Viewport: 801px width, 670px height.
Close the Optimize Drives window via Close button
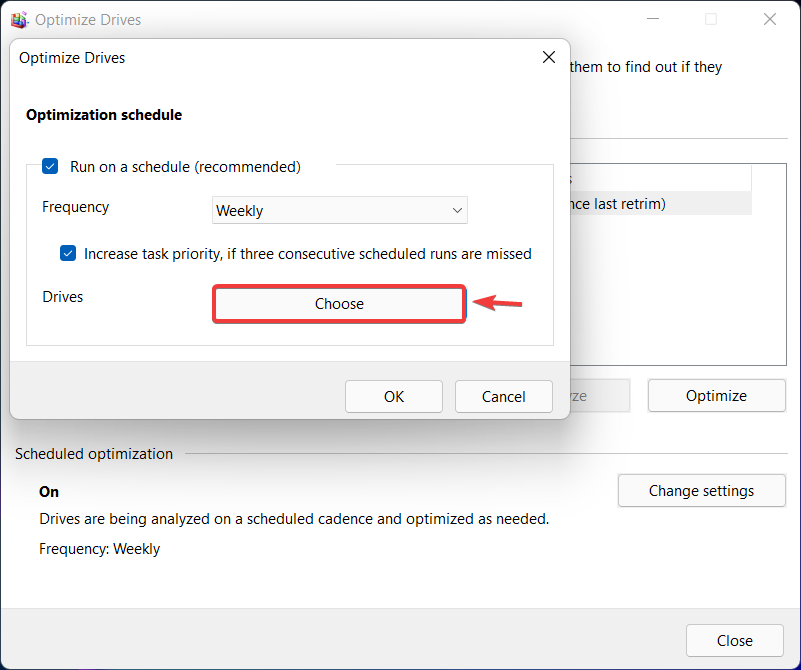[x=734, y=640]
